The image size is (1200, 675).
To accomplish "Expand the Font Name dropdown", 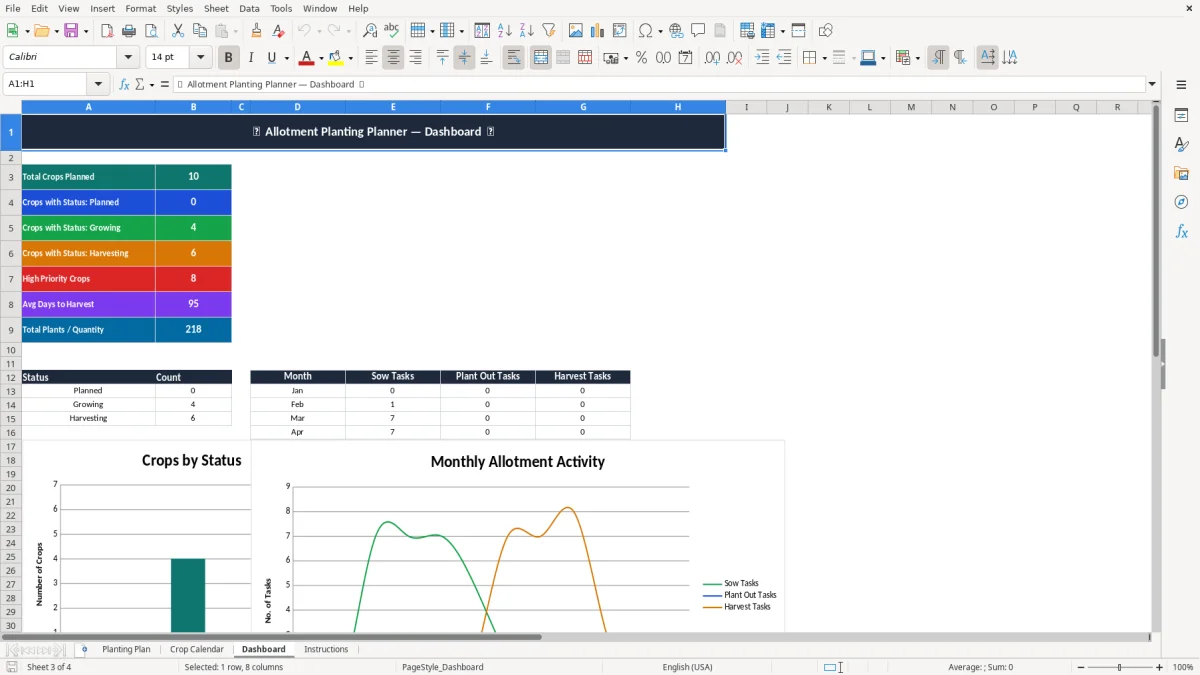I will [x=128, y=58].
